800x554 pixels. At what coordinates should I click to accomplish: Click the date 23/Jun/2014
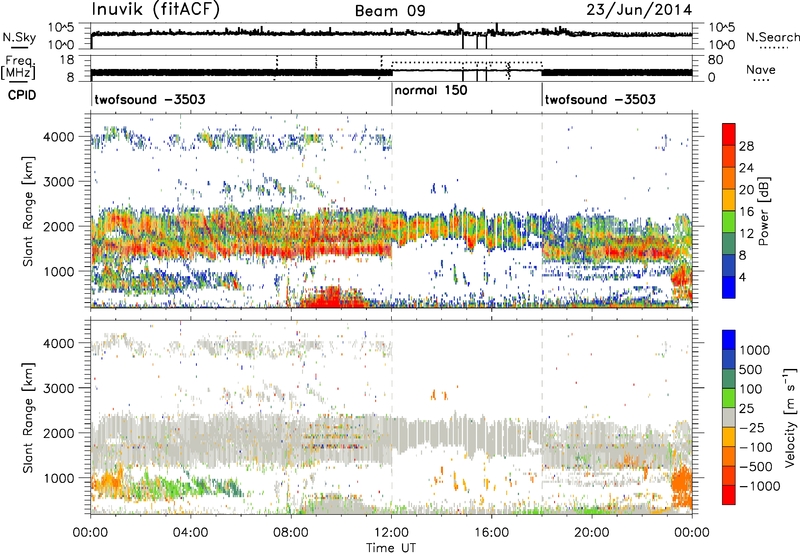[639, 10]
